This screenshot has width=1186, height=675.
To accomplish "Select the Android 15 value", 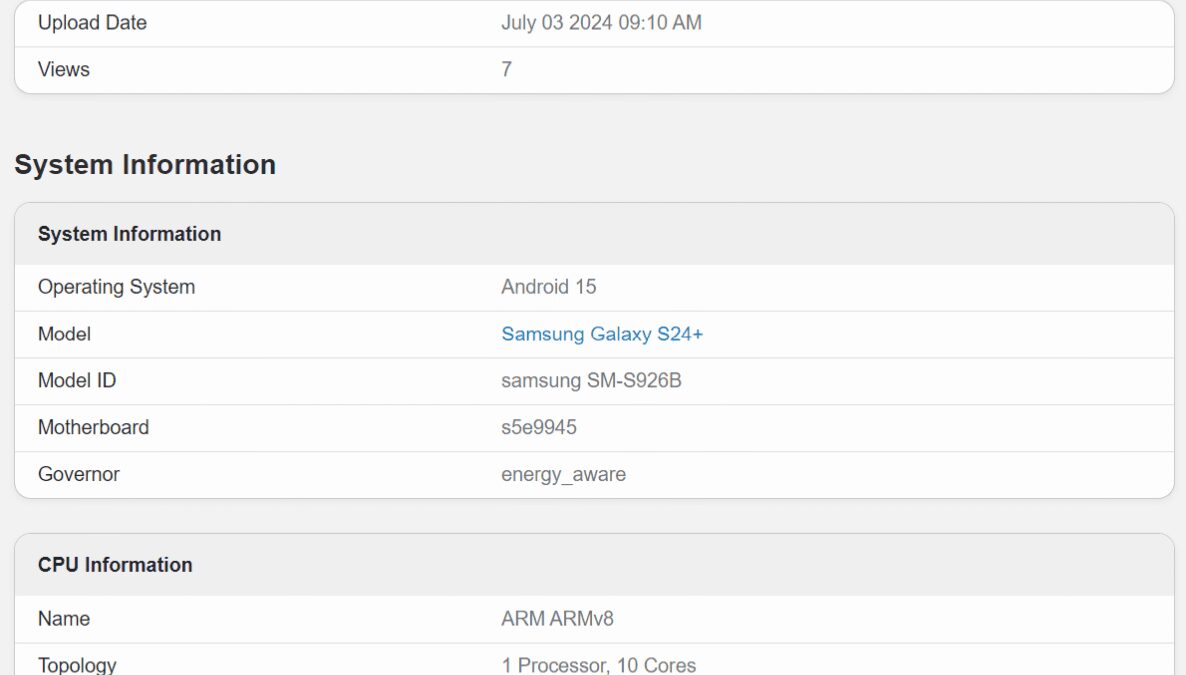I will pos(548,287).
